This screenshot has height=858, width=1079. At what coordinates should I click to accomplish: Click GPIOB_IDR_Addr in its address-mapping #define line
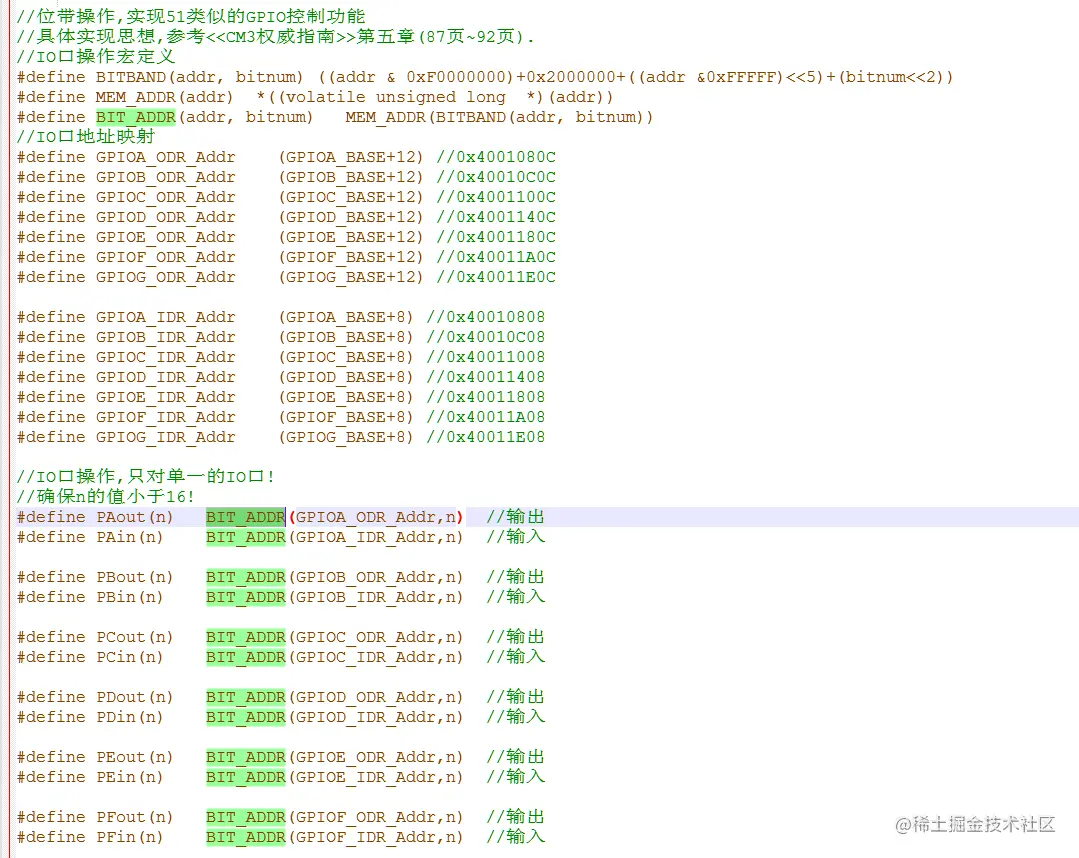point(165,337)
